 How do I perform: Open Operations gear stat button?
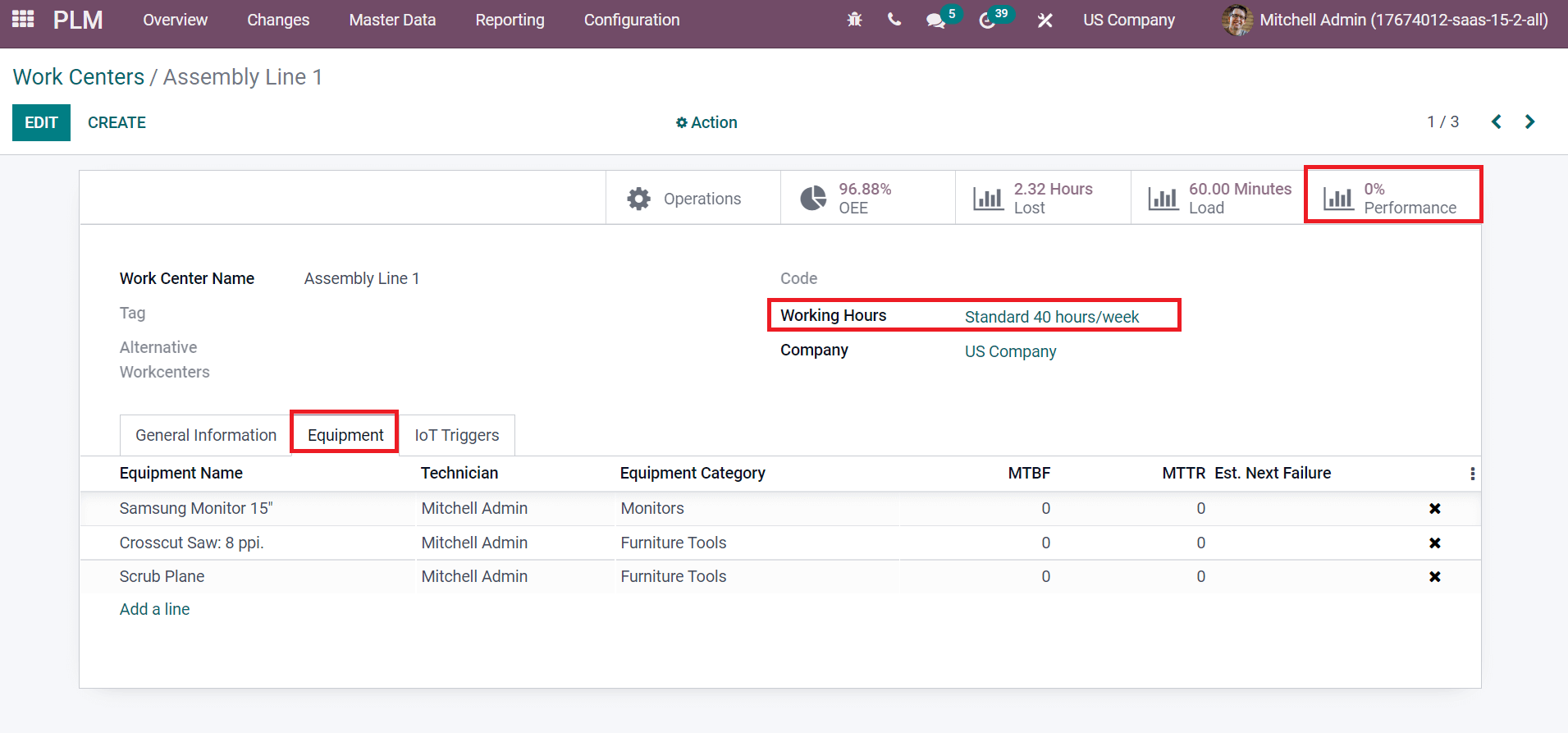pos(693,198)
